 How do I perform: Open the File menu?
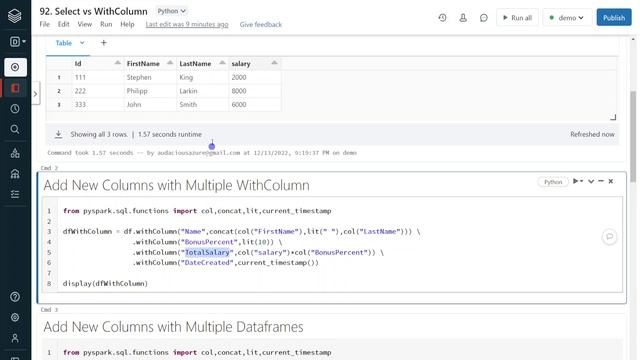44,24
